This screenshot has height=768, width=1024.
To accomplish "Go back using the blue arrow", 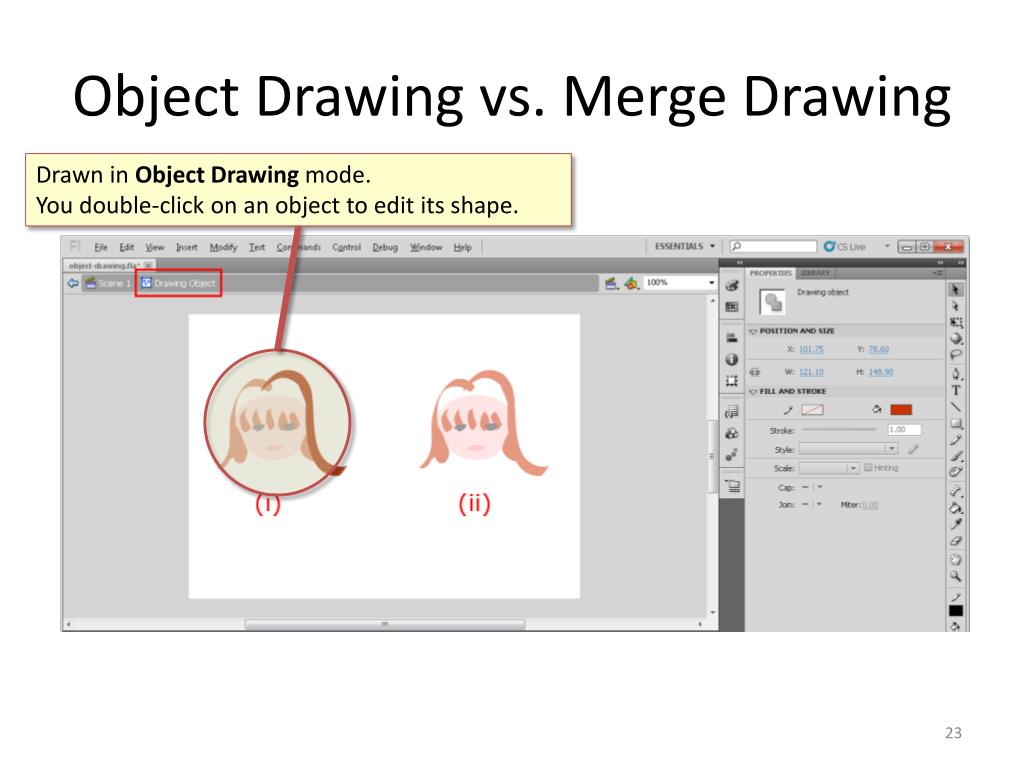I will 72,283.
